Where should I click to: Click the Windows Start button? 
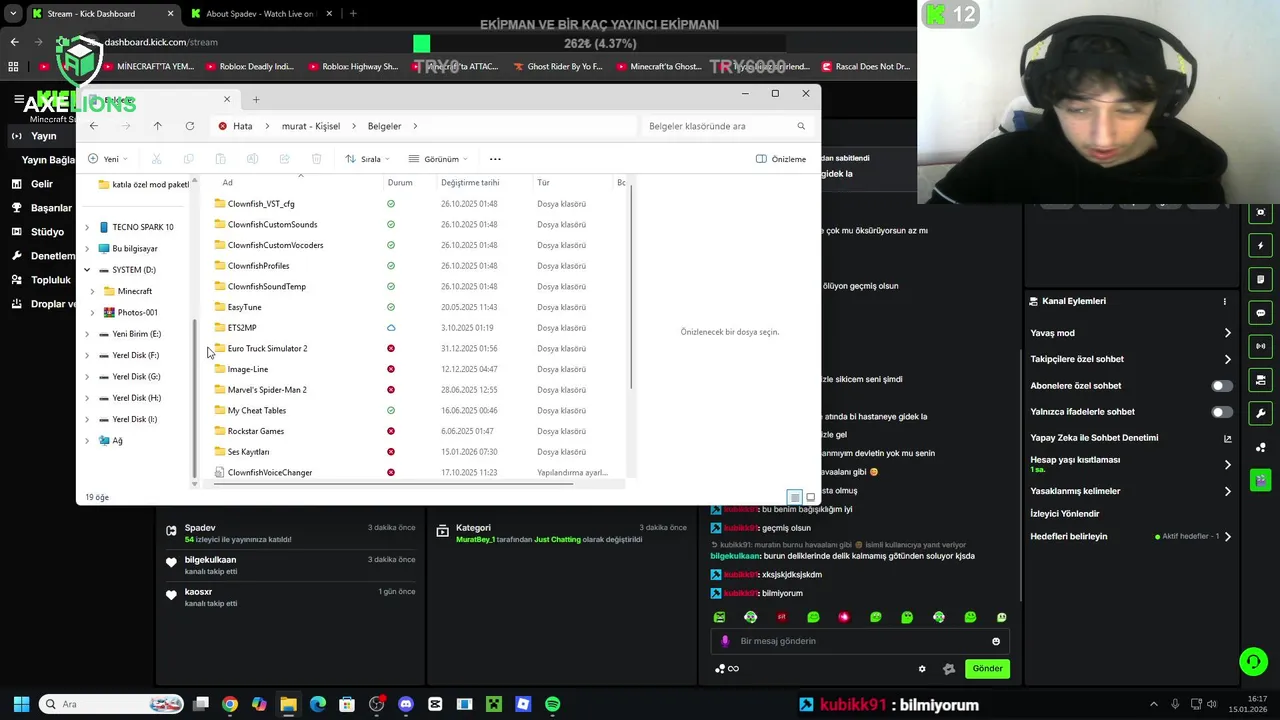(21, 704)
